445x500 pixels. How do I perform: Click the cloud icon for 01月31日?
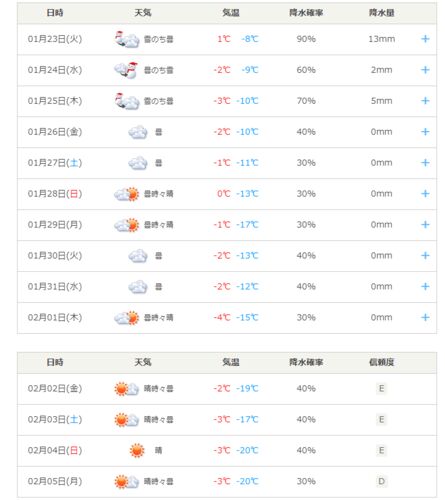pyautogui.click(x=138, y=287)
